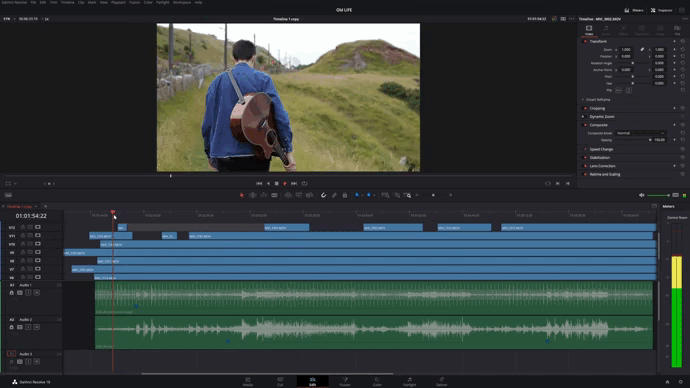Screen dimensions: 690x388
Task: Toggle the Cropping section enable switch
Action: (x=585, y=108)
